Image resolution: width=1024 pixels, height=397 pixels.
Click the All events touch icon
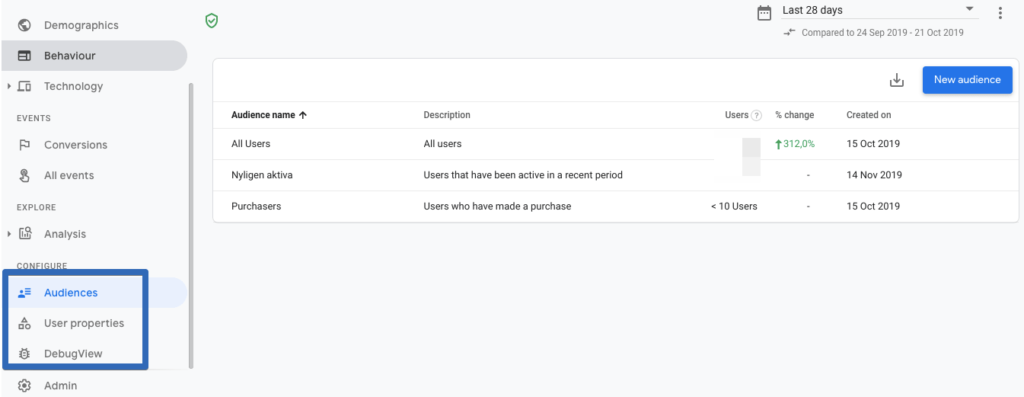click(x=25, y=176)
